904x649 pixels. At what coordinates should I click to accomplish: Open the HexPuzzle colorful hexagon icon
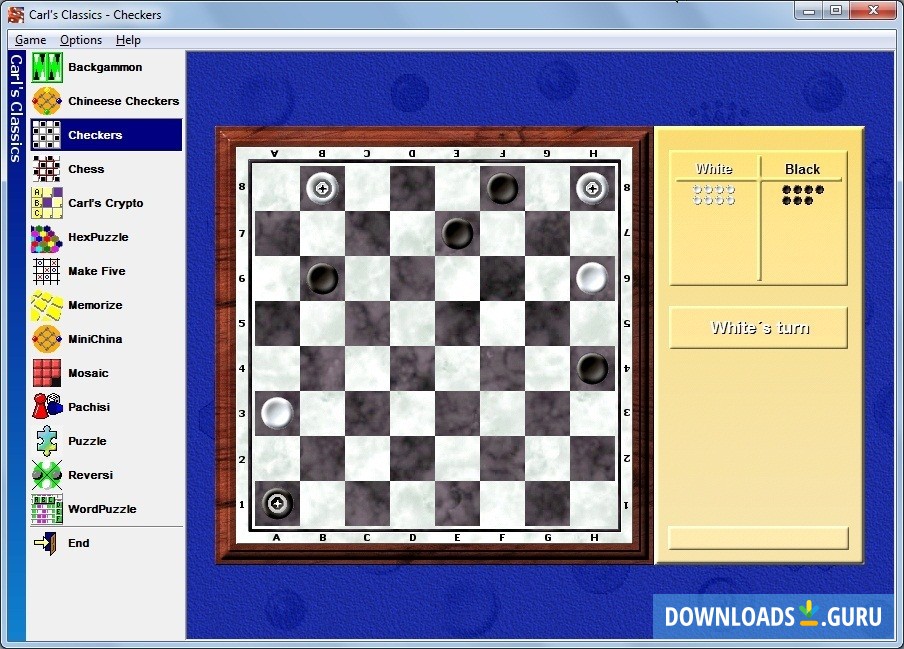47,237
